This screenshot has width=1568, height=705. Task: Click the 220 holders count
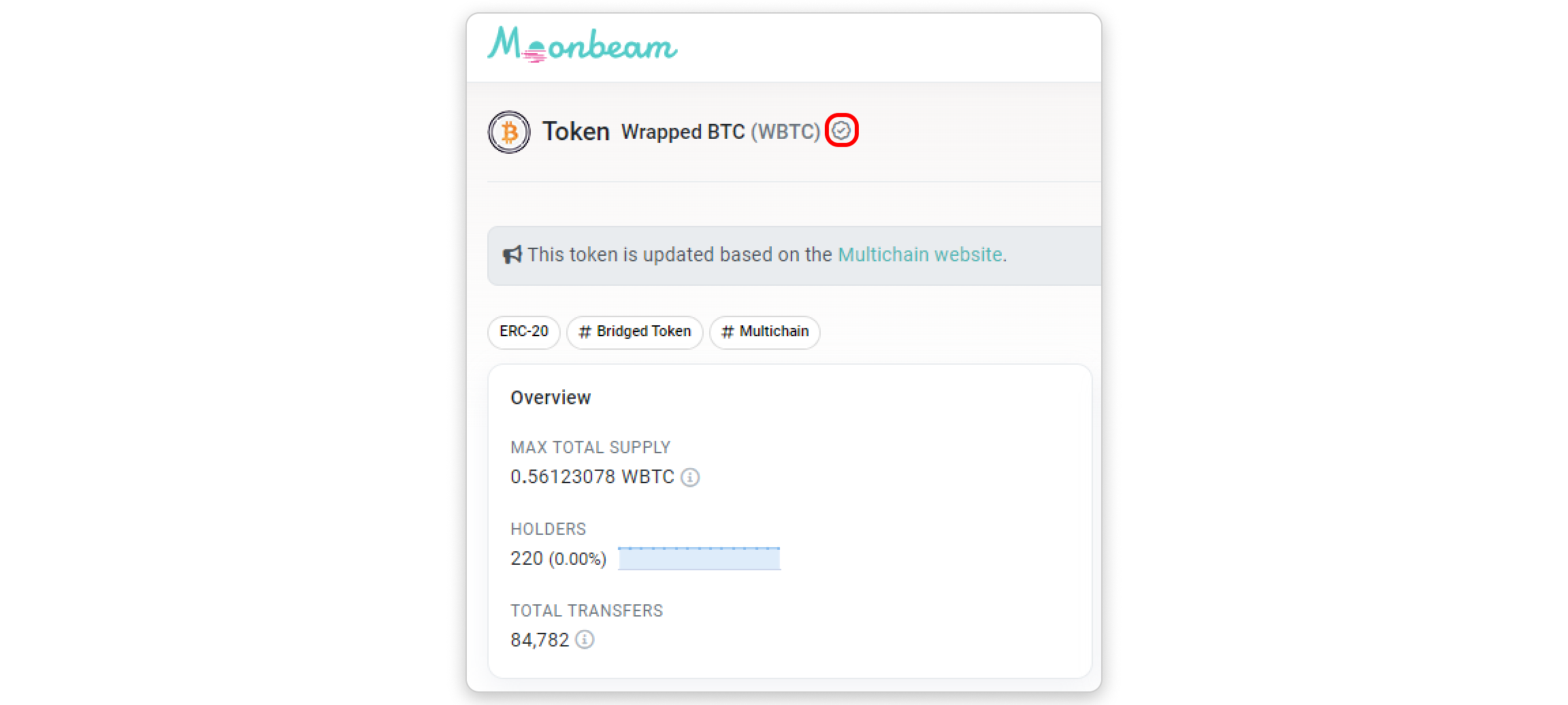point(527,558)
